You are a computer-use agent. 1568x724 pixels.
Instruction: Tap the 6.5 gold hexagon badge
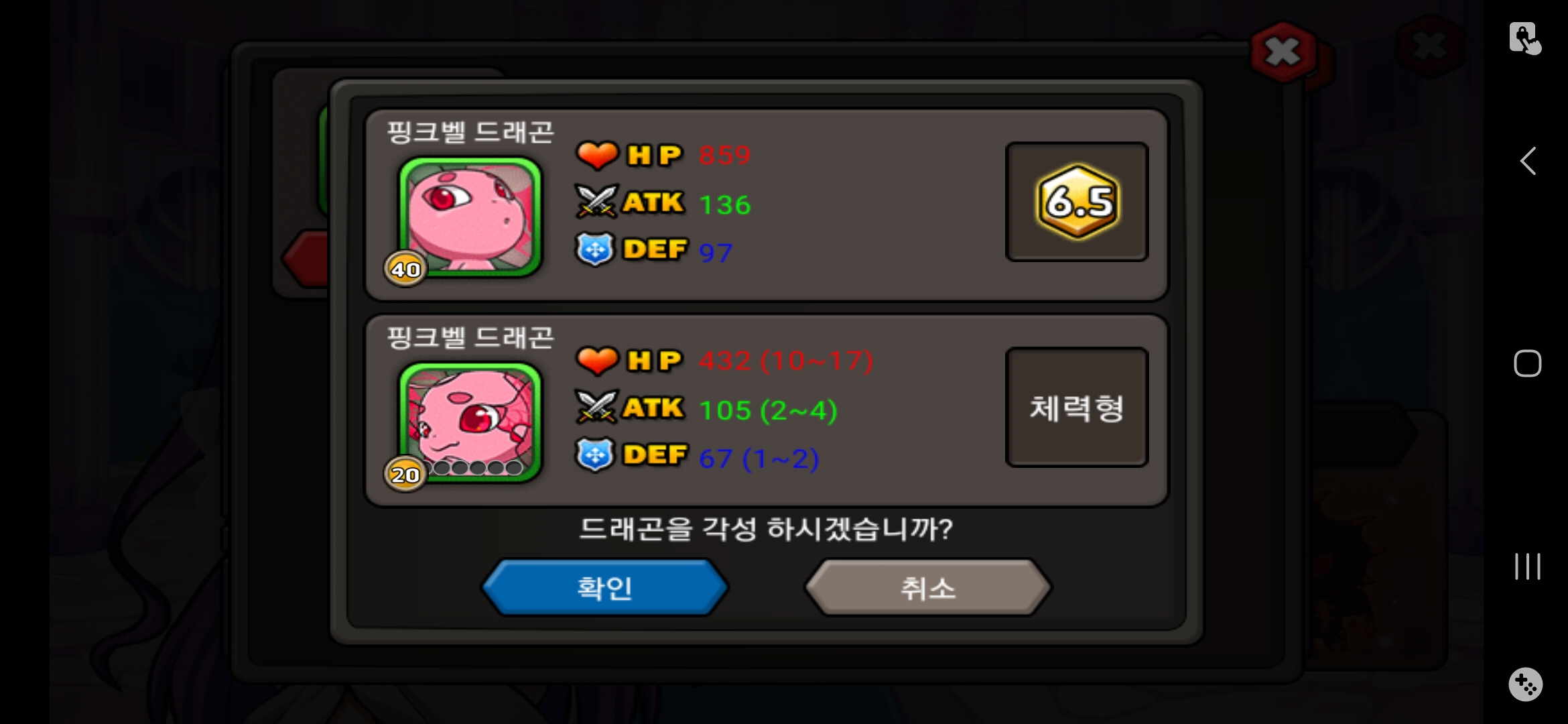1078,201
